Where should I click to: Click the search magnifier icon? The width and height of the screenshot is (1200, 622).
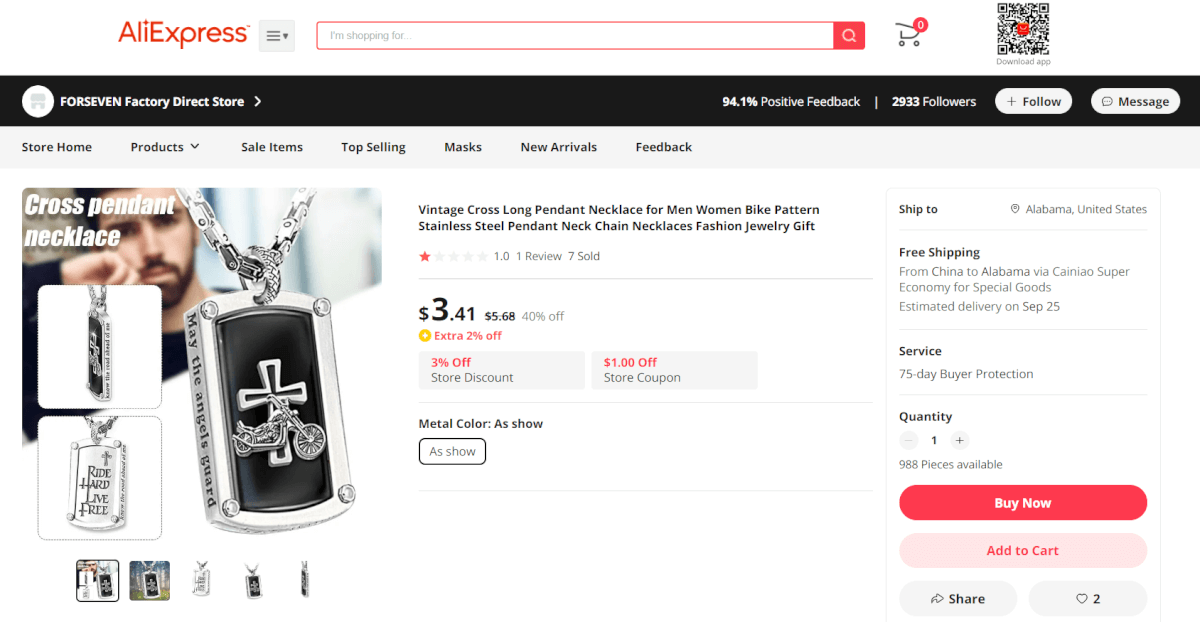click(x=849, y=36)
